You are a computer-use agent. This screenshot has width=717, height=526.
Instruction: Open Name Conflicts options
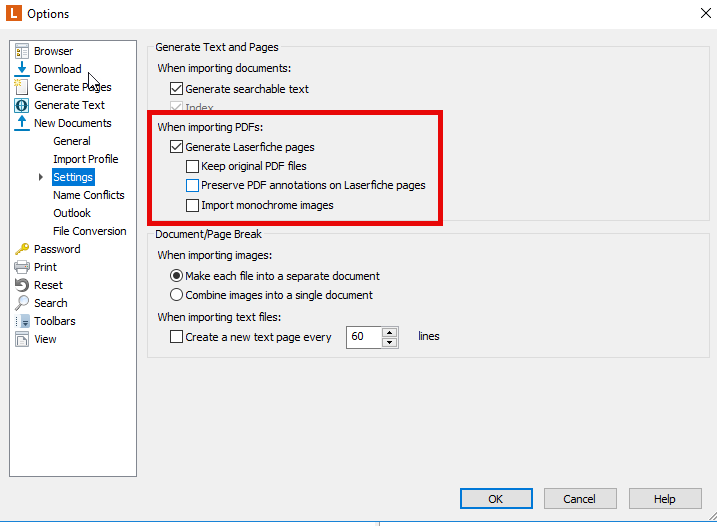click(x=89, y=195)
